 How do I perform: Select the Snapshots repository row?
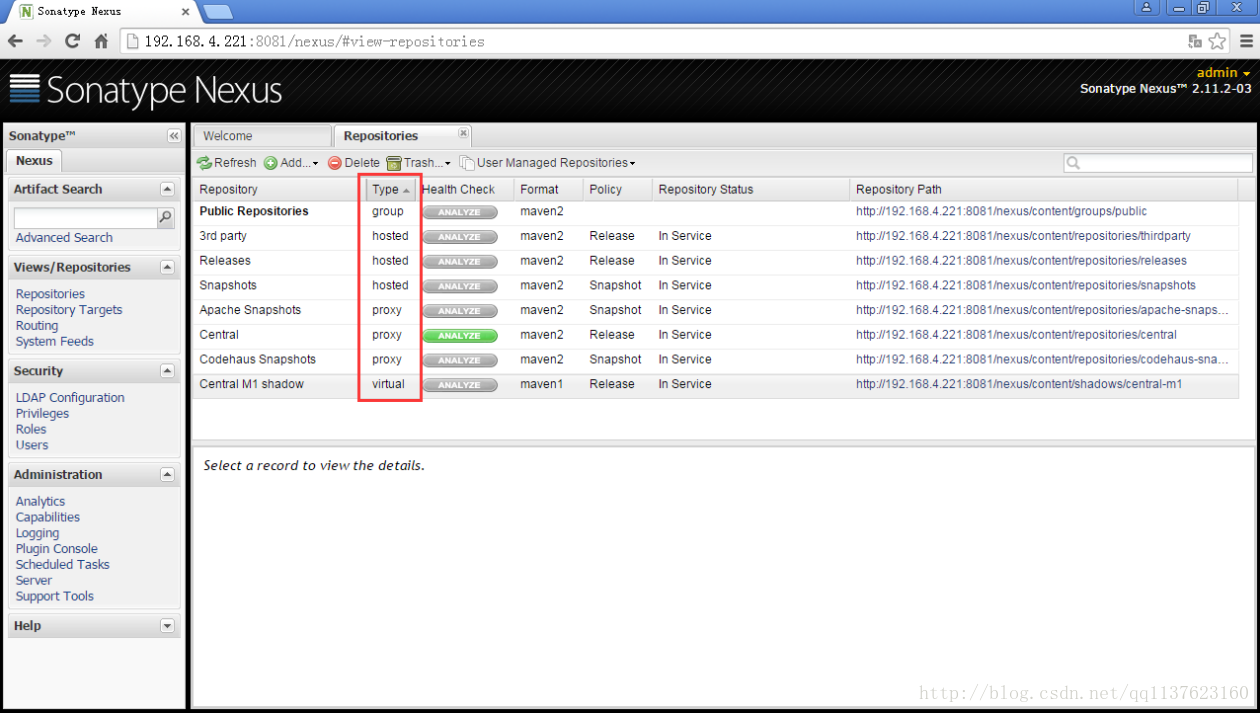pos(715,286)
